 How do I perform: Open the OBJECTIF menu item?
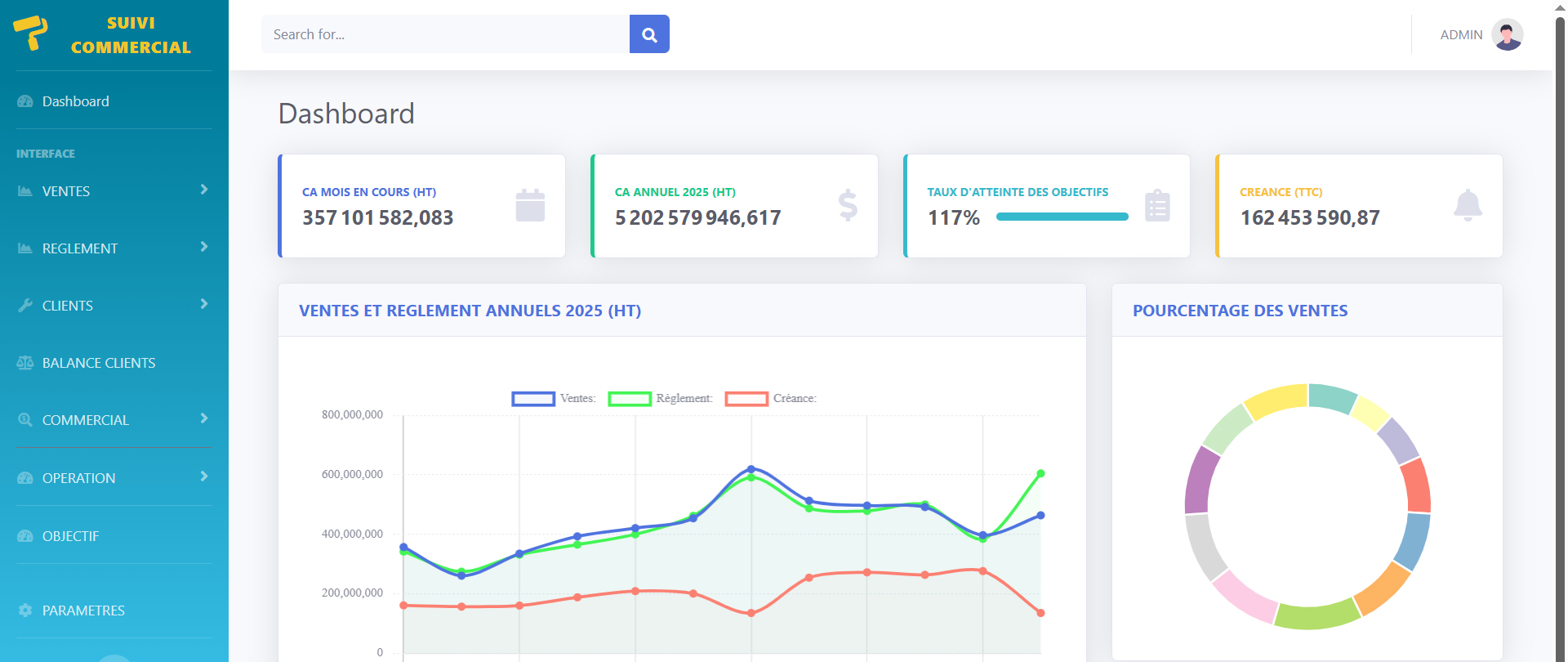[x=70, y=536]
